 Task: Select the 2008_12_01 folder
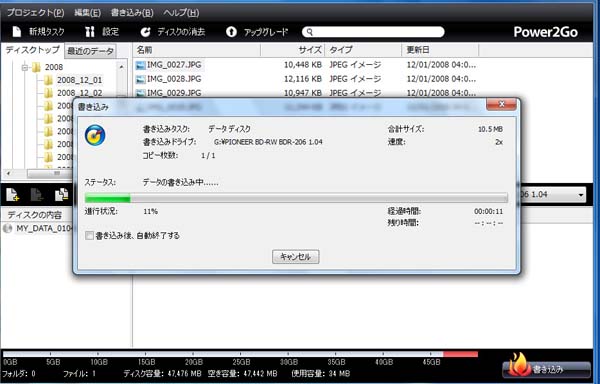80,80
